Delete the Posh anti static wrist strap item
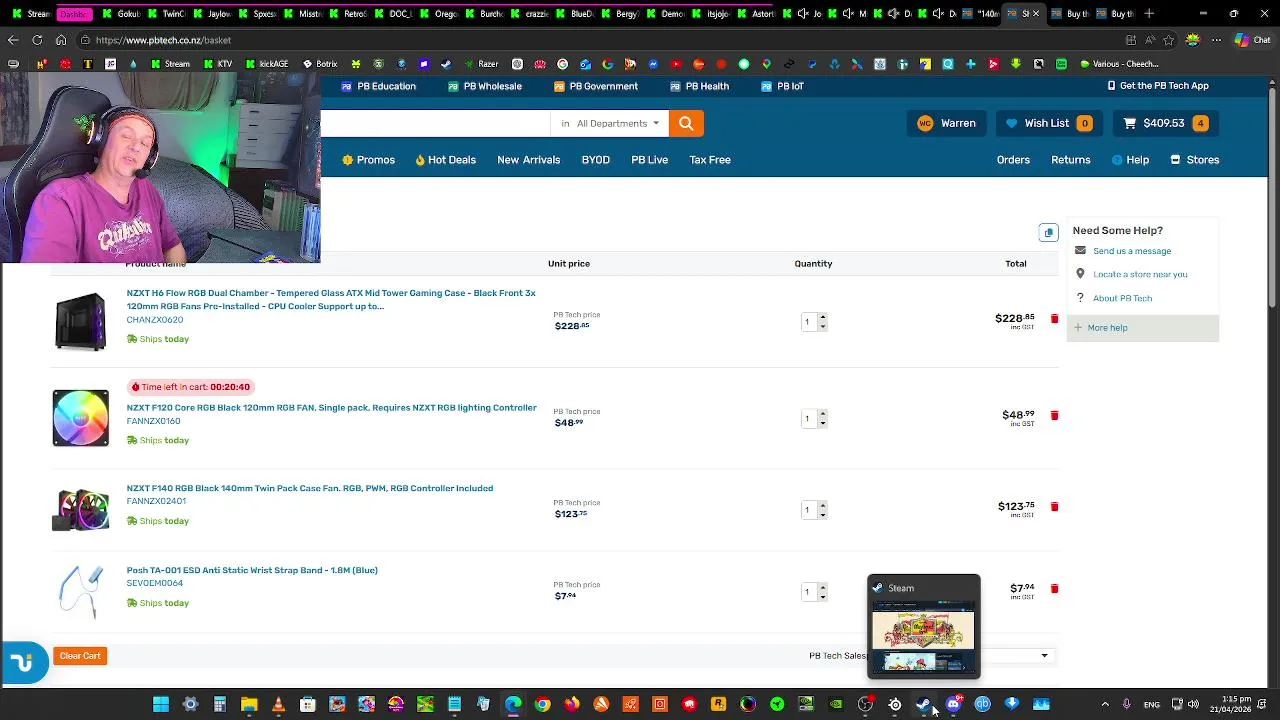The height and width of the screenshot is (720, 1280). [x=1054, y=588]
